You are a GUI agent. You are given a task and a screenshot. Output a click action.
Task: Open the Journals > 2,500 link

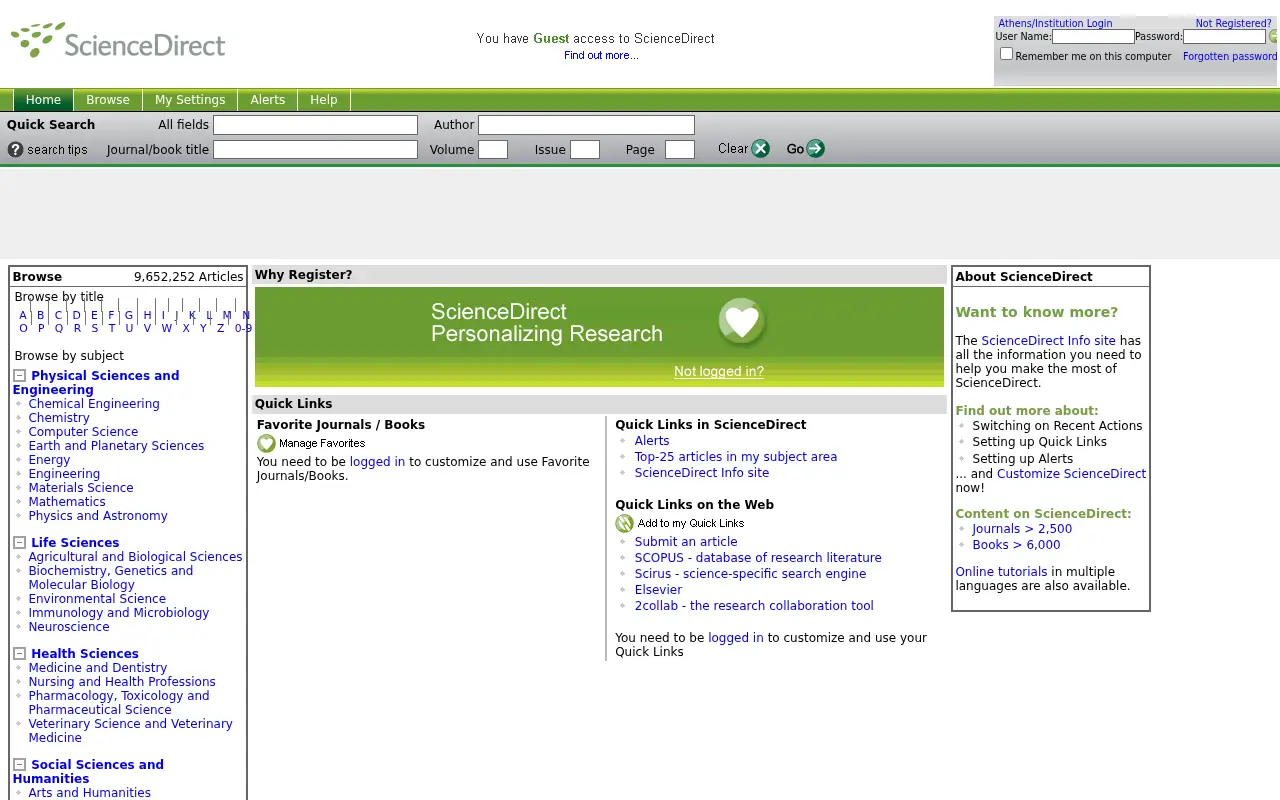[x=1022, y=529]
